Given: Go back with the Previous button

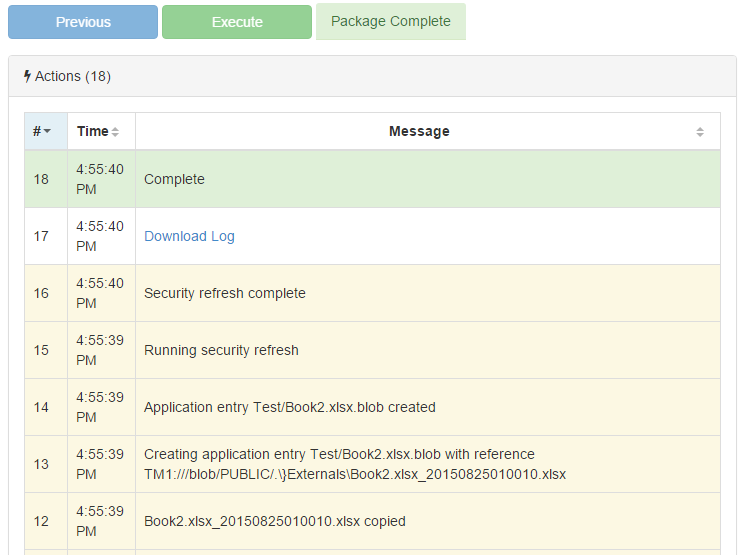Looking at the screenshot, I should coord(83,22).
